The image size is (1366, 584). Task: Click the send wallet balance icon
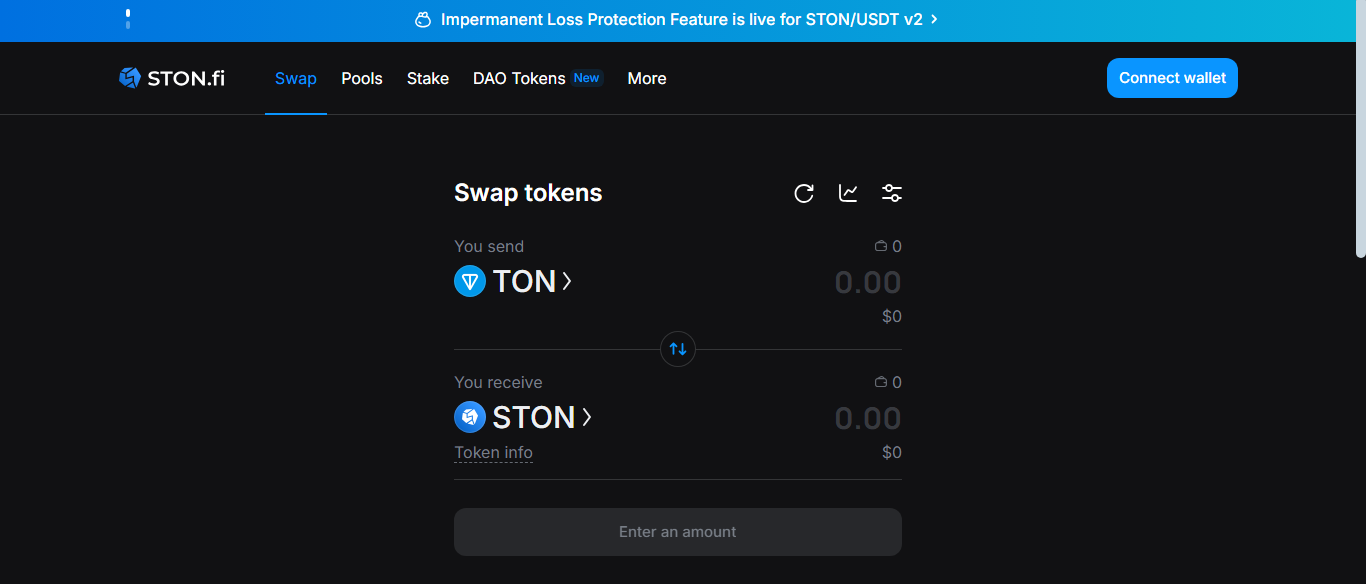click(x=881, y=246)
